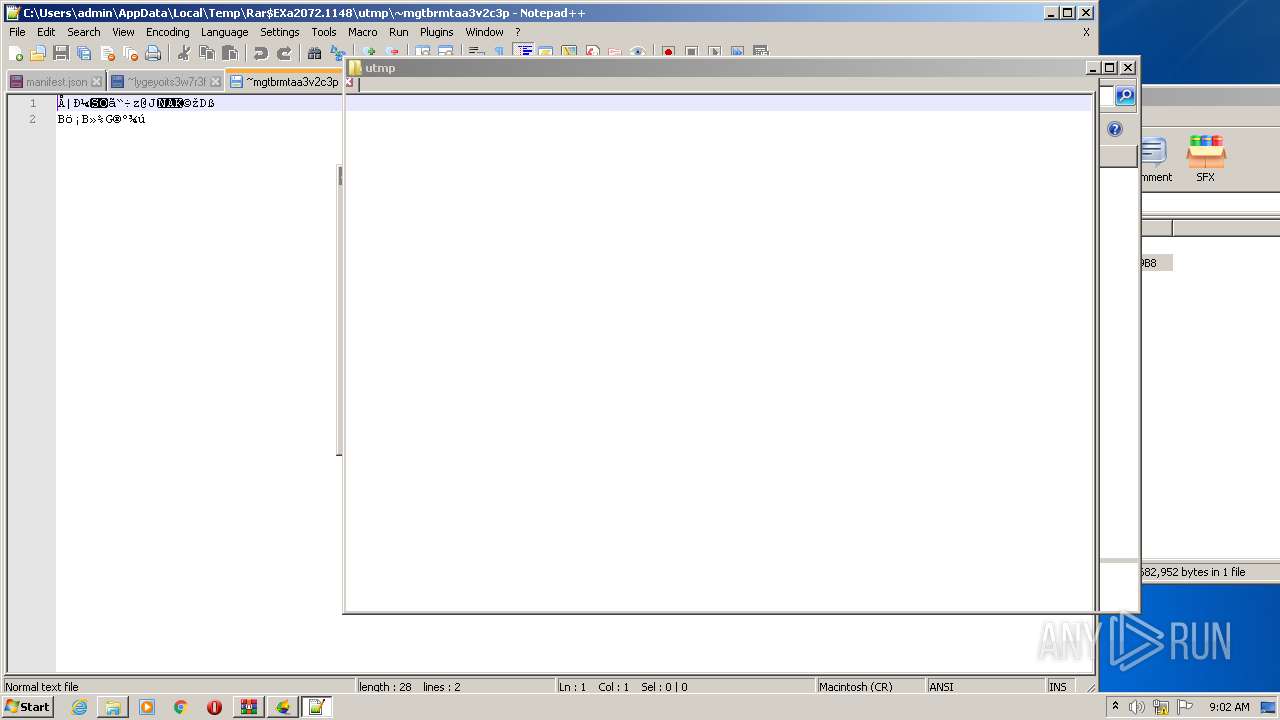Open Chrome from the taskbar
The width and height of the screenshot is (1280, 720).
(x=180, y=707)
